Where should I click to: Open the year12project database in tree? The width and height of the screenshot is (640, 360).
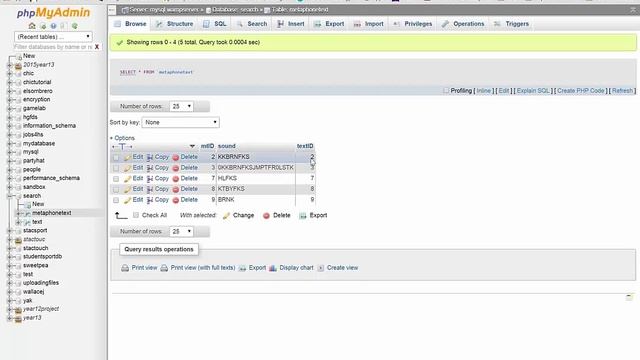coord(41,309)
